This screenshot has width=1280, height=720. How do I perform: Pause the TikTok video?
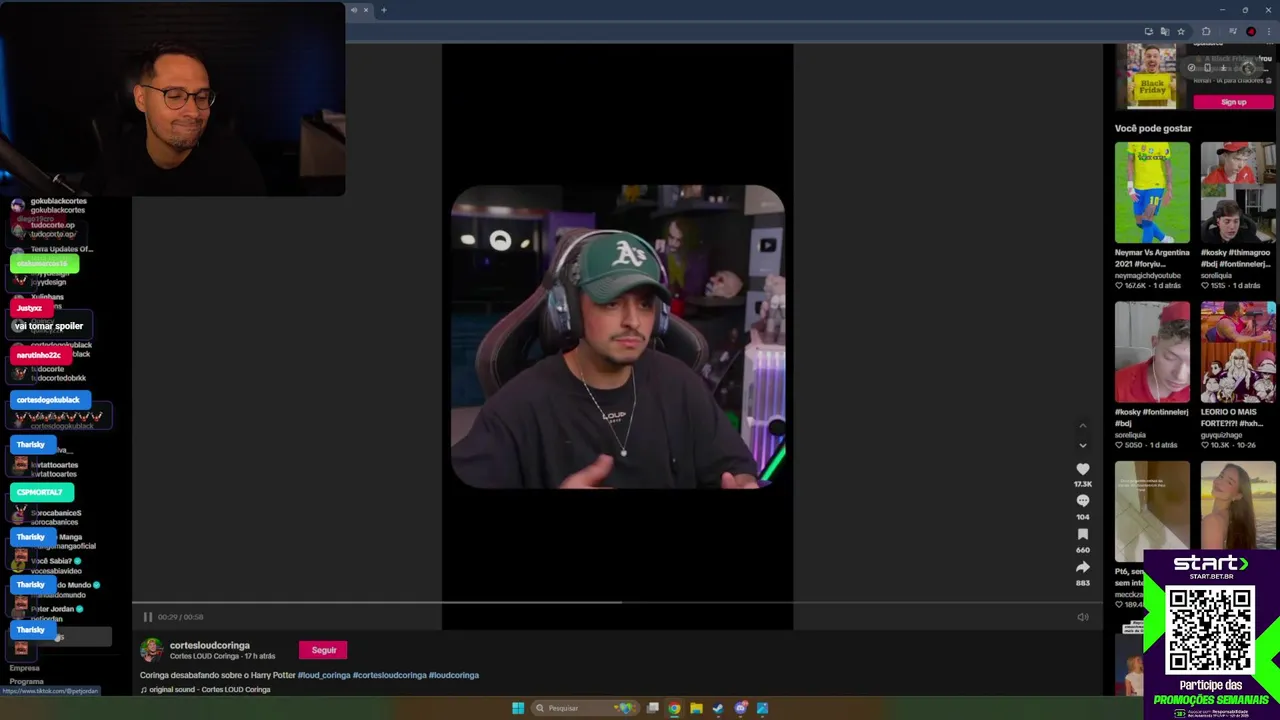click(147, 617)
